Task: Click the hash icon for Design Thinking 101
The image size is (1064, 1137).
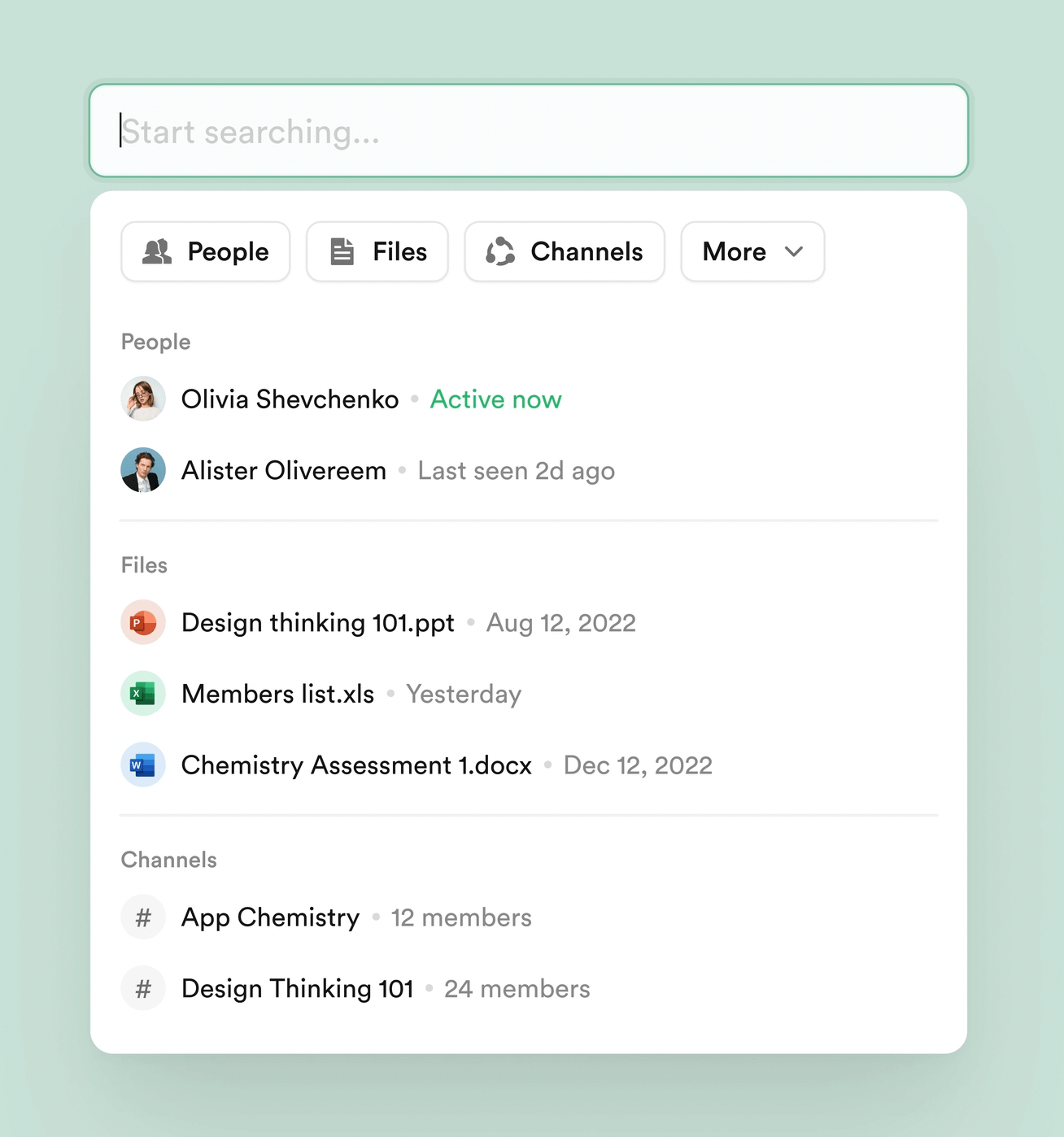Action: pos(143,989)
